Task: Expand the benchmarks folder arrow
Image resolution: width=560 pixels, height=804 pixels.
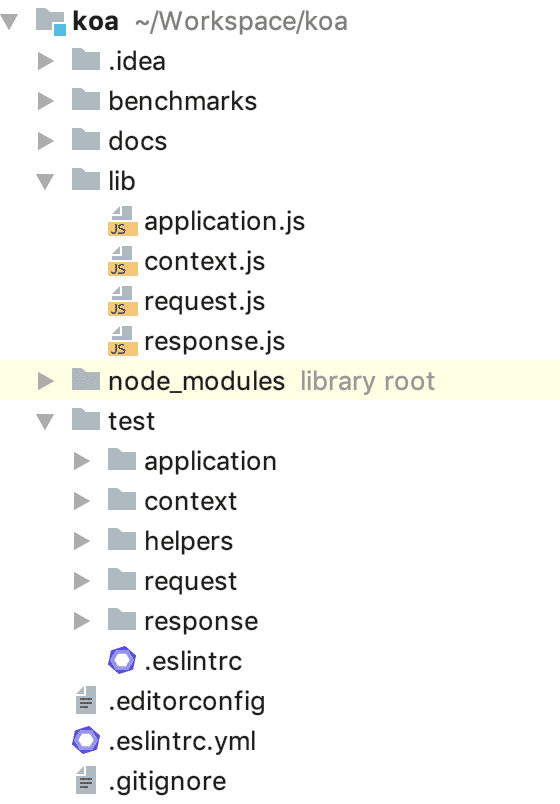Action: coord(46,102)
